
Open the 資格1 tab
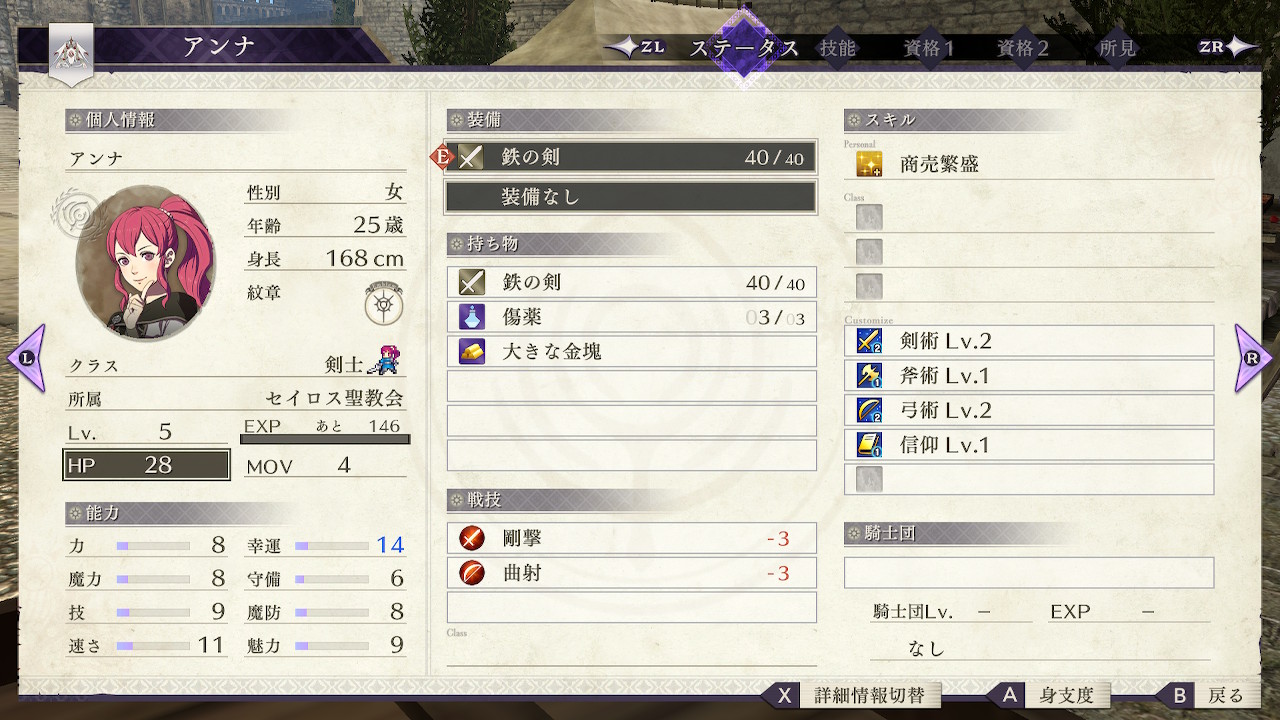pos(929,48)
